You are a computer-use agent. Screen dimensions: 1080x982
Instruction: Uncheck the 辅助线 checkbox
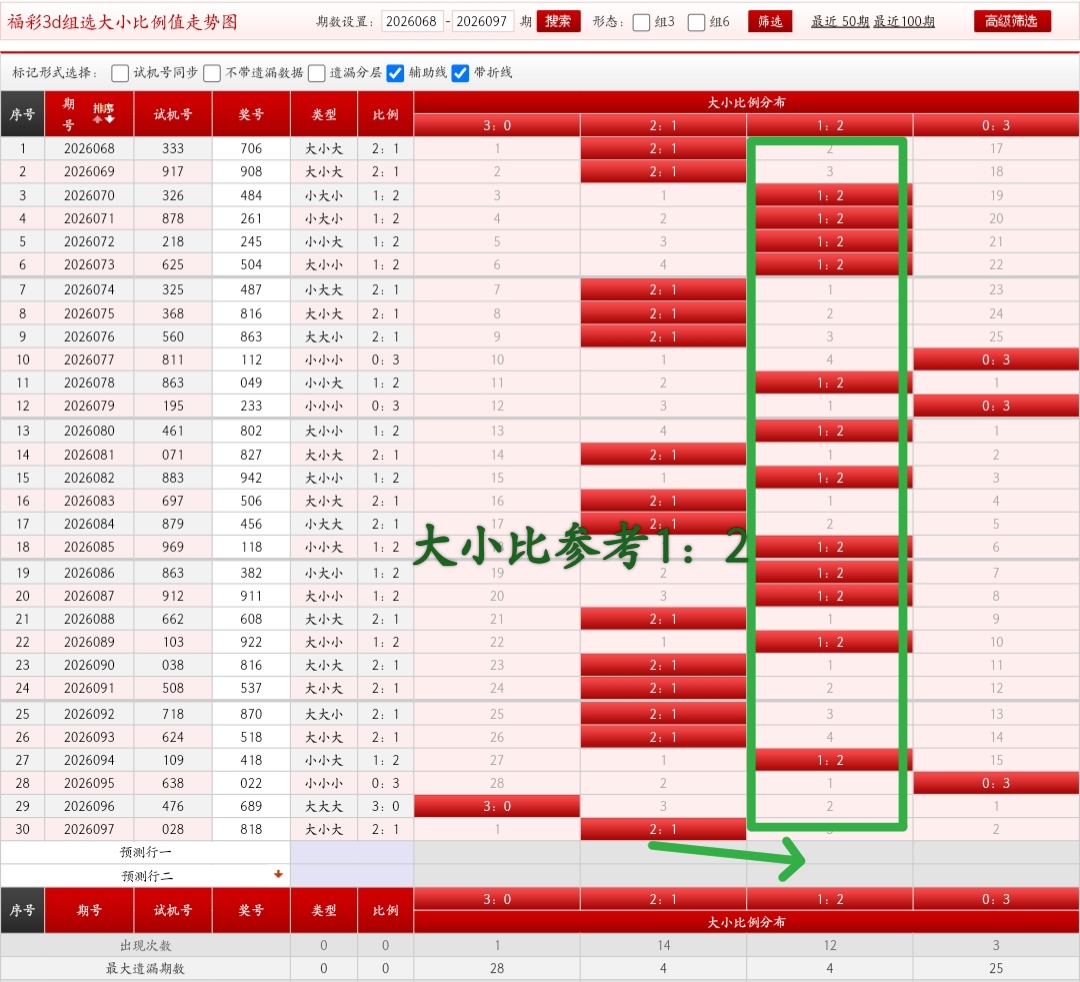pos(396,73)
